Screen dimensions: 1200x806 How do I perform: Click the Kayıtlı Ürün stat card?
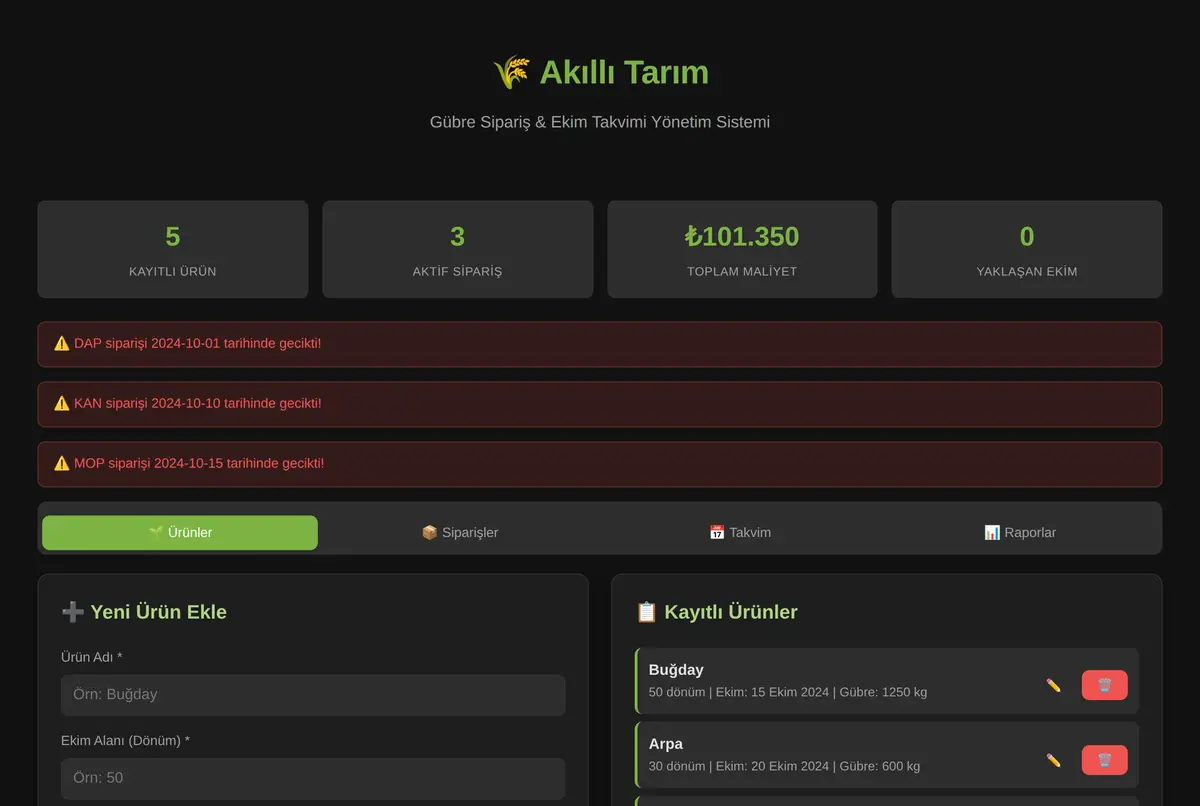(173, 249)
